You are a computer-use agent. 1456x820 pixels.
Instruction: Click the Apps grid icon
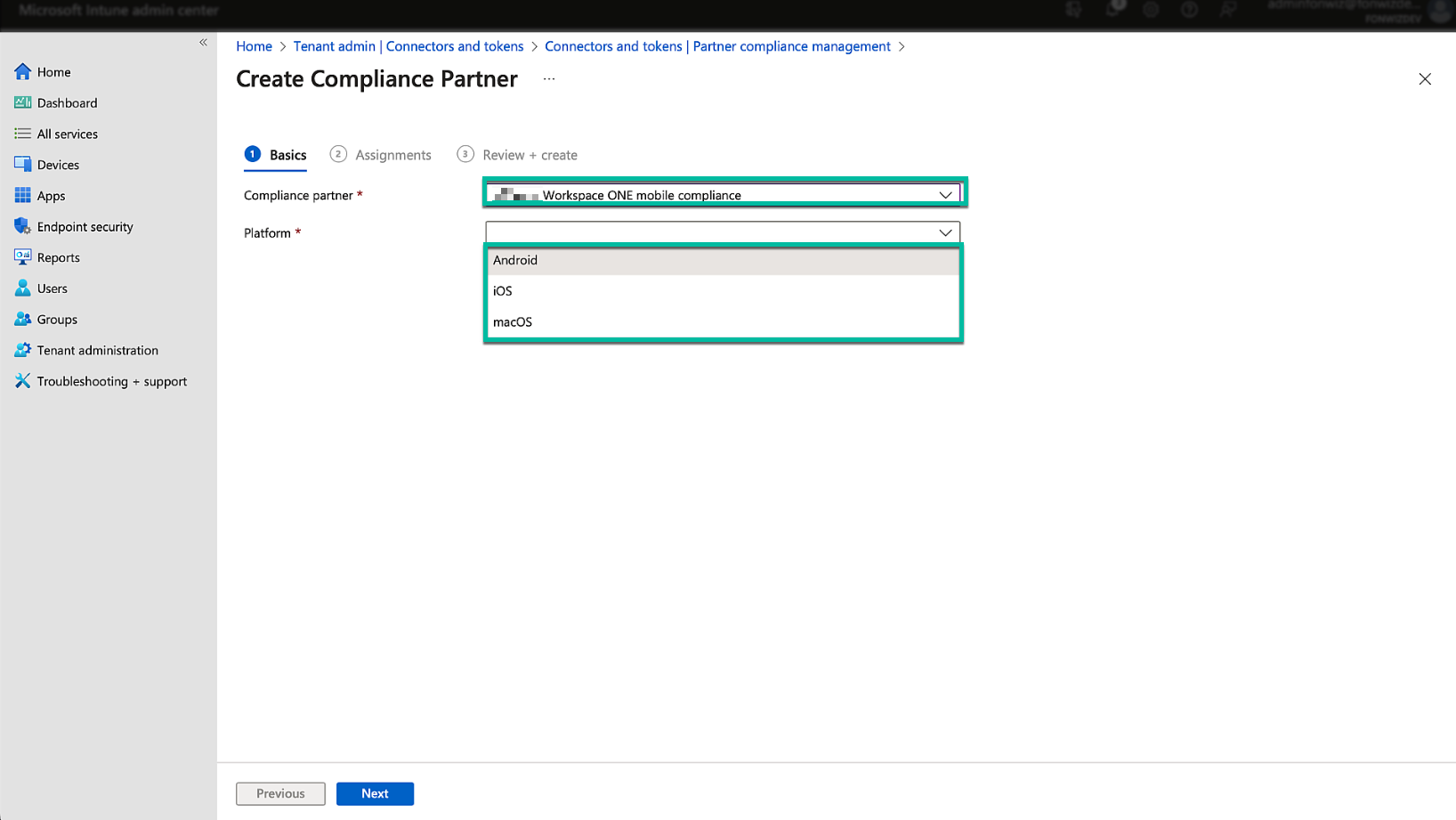click(22, 196)
